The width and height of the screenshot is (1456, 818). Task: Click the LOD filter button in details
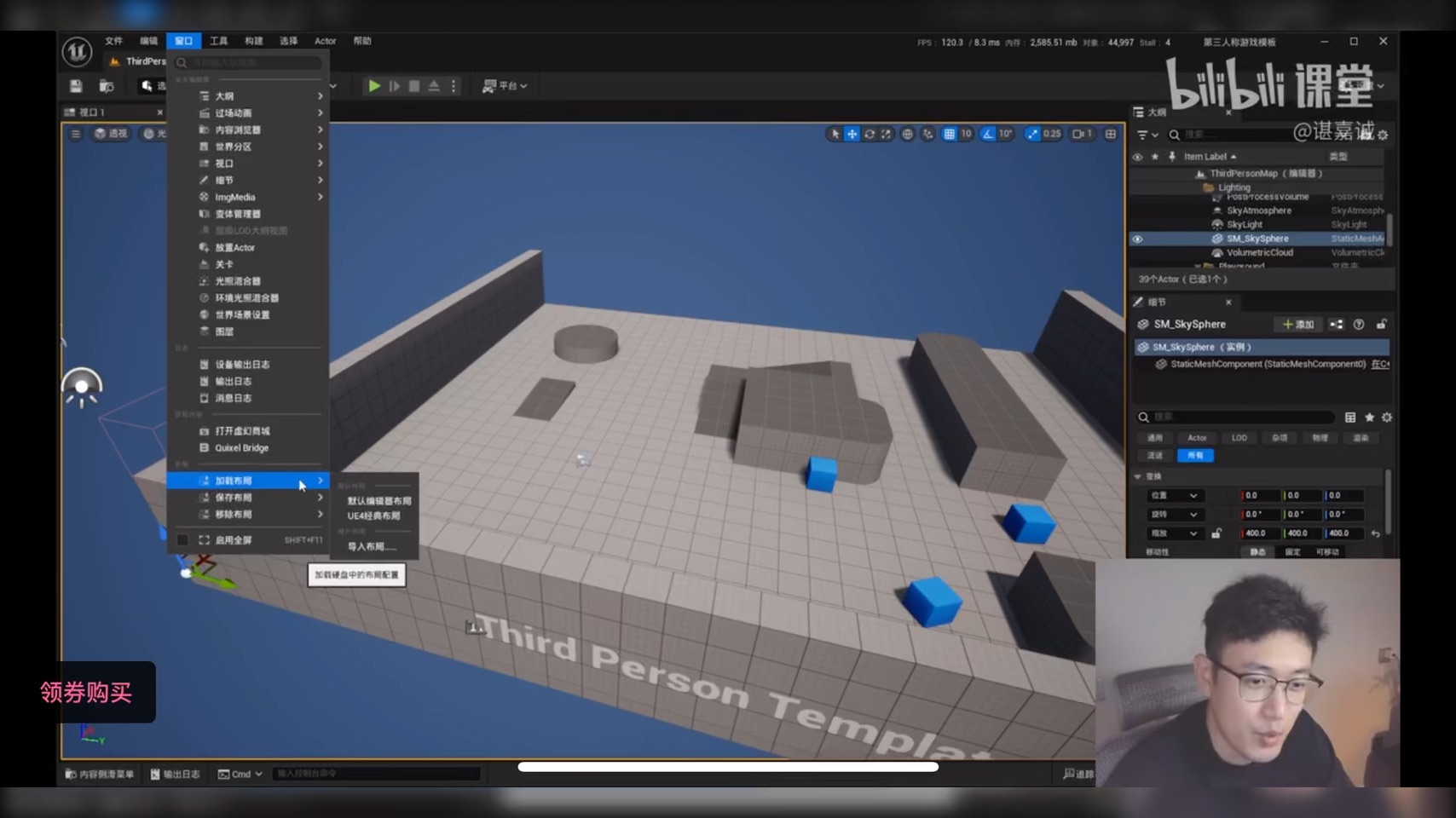tap(1239, 438)
